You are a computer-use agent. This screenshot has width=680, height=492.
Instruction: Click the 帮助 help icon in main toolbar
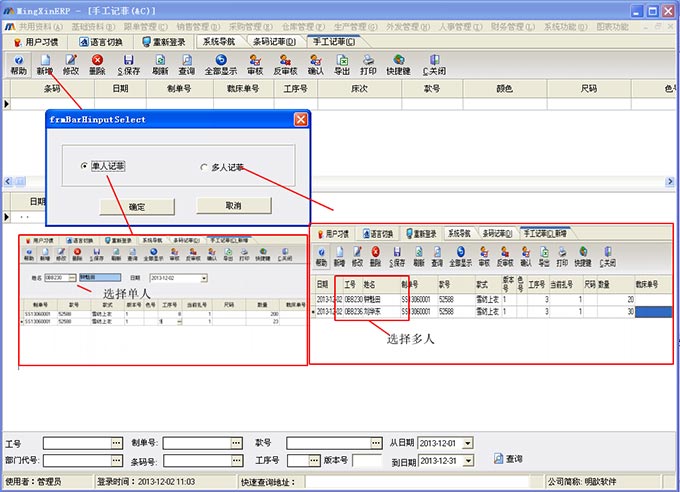[x=18, y=65]
